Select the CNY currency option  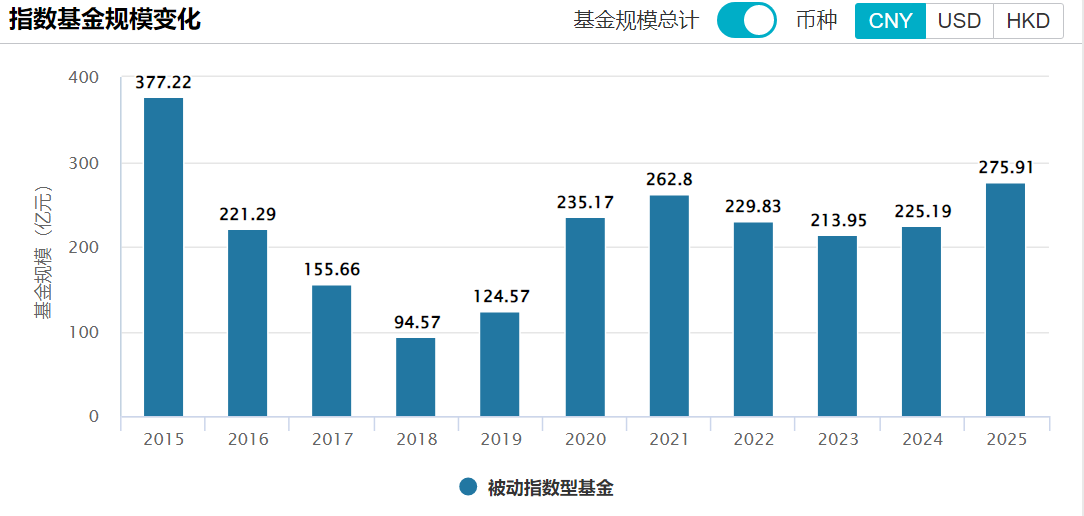(x=890, y=21)
